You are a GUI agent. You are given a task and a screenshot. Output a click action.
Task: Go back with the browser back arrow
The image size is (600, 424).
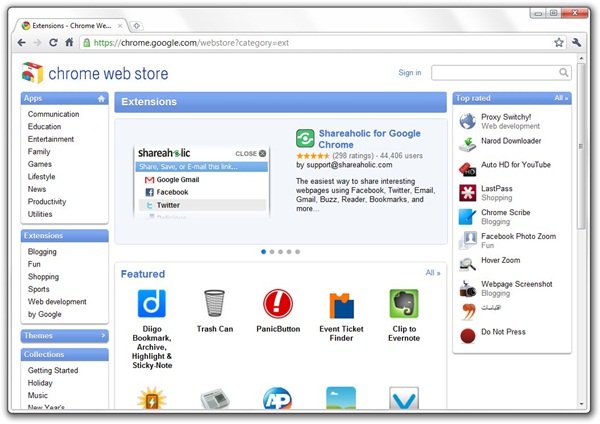click(21, 42)
